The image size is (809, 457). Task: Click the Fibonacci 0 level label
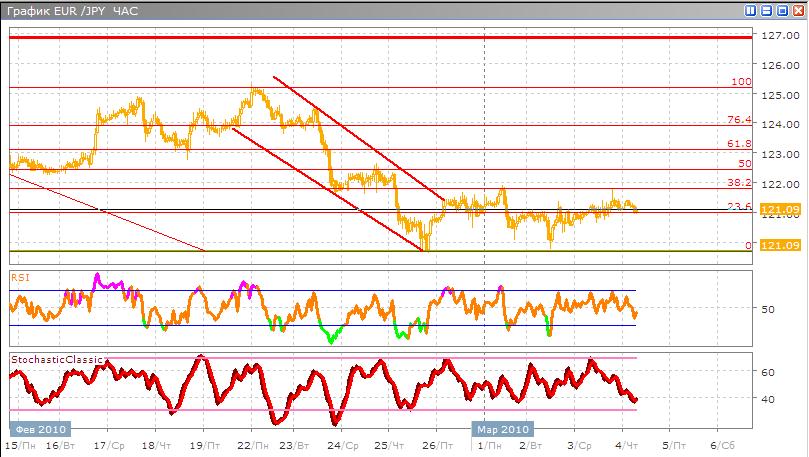pyautogui.click(x=748, y=245)
